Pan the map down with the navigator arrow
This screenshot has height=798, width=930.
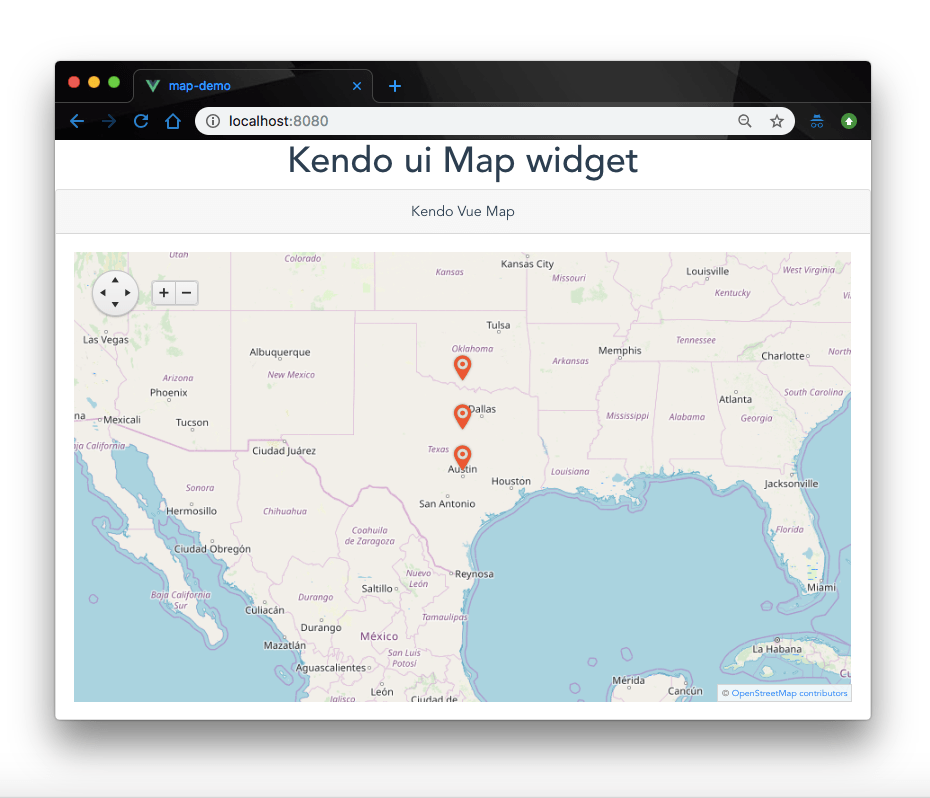pos(115,304)
